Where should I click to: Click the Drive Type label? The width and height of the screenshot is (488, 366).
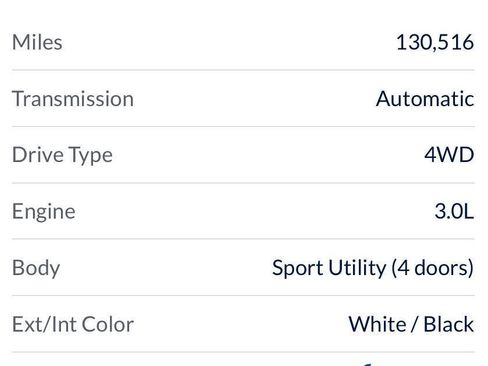(x=62, y=155)
